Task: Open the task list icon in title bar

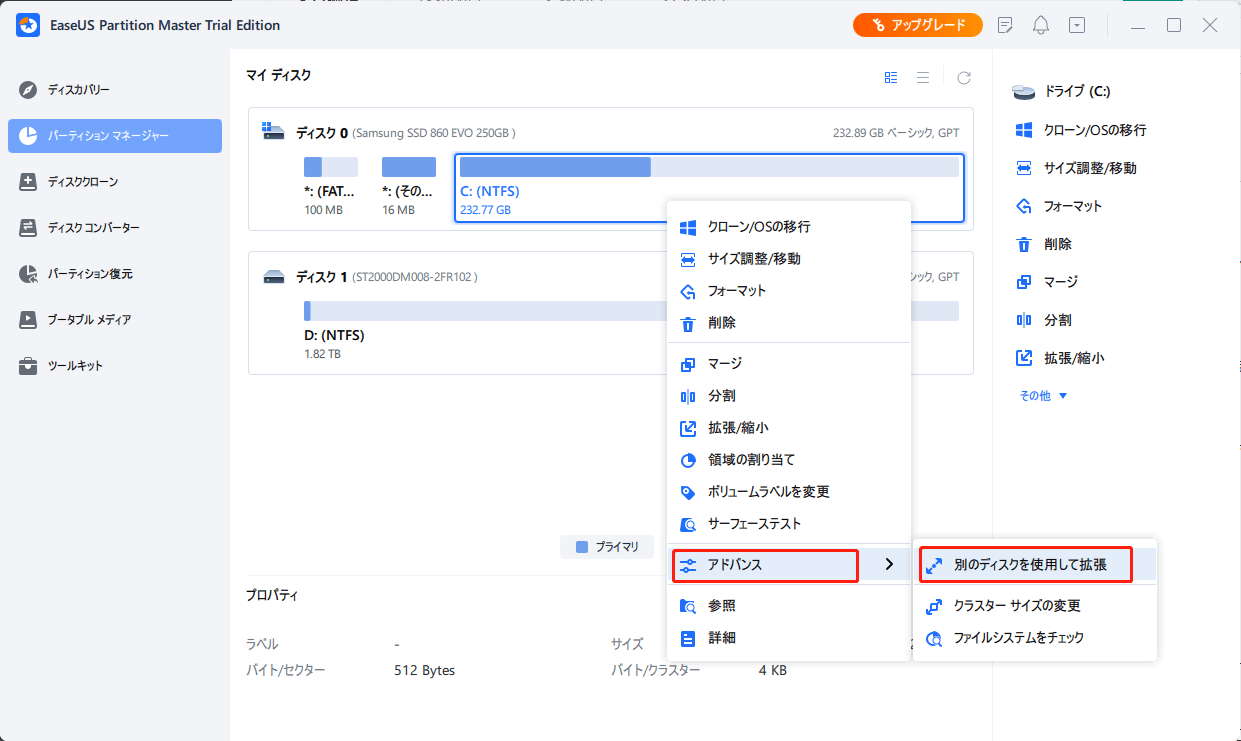Action: coord(1005,25)
